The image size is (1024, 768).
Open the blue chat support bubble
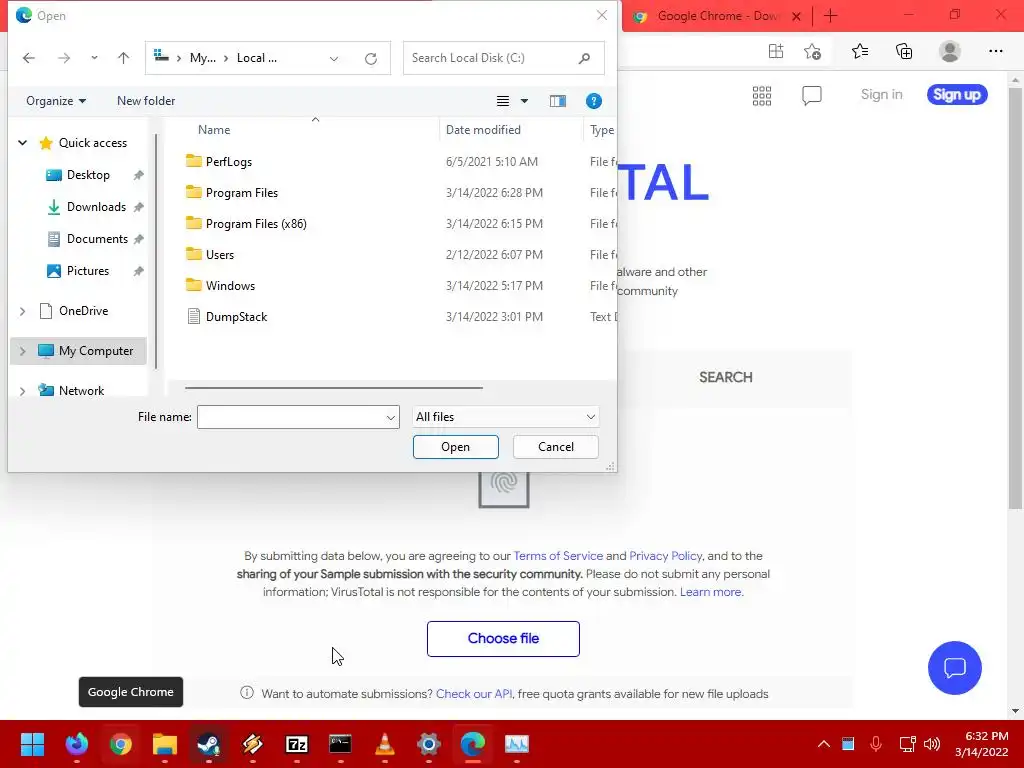[954, 667]
